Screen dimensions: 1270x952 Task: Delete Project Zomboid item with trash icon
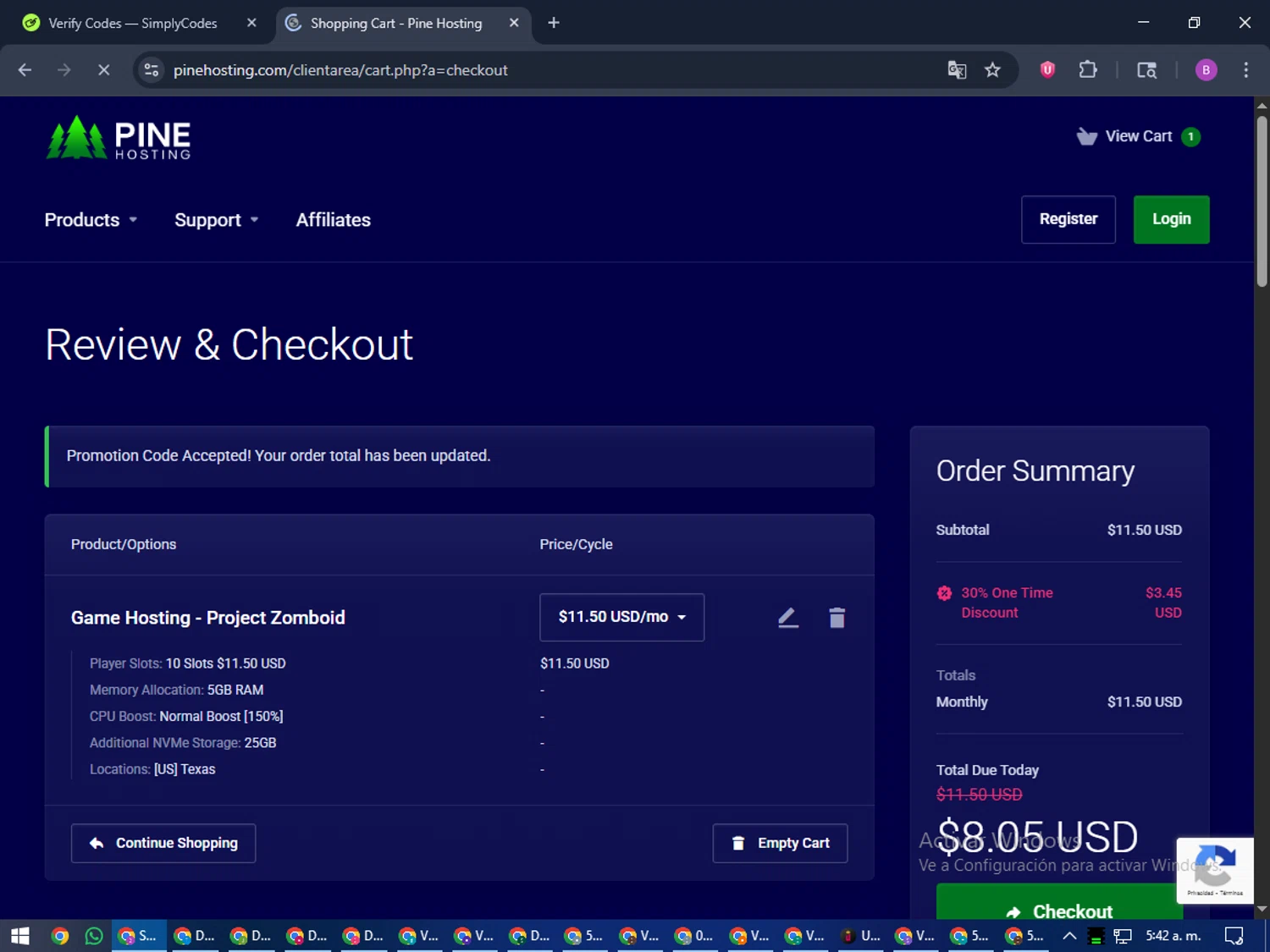(837, 618)
